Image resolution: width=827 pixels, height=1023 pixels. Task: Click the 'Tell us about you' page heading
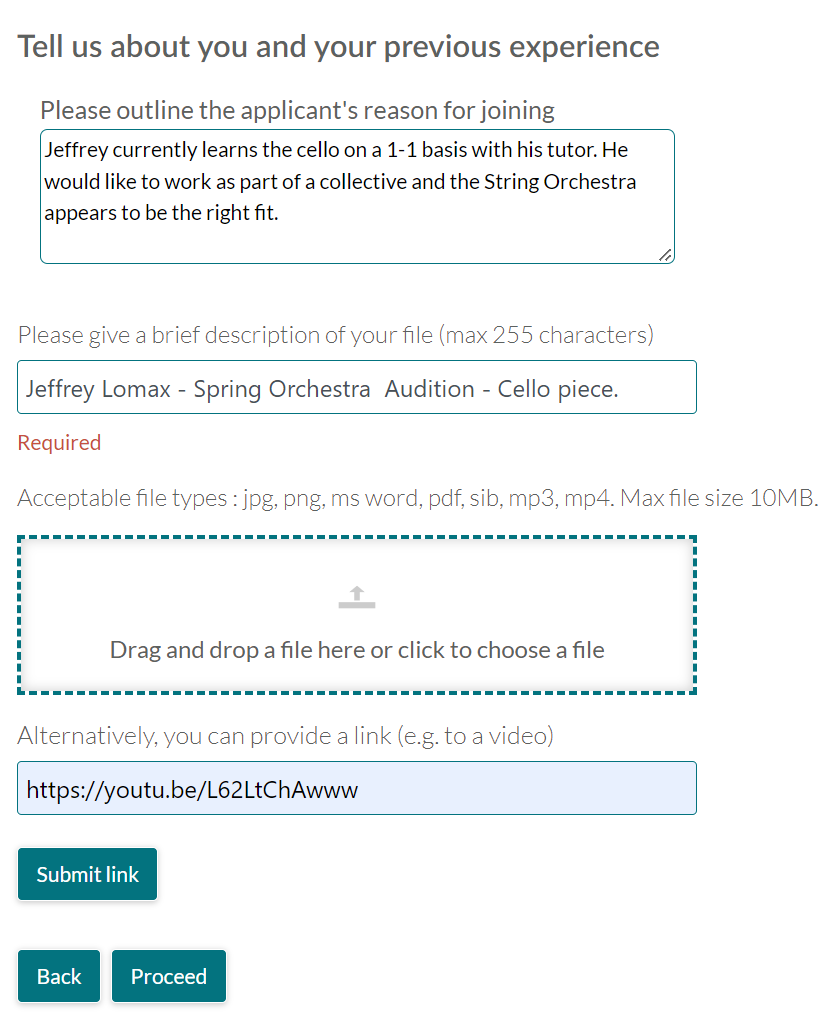(338, 47)
